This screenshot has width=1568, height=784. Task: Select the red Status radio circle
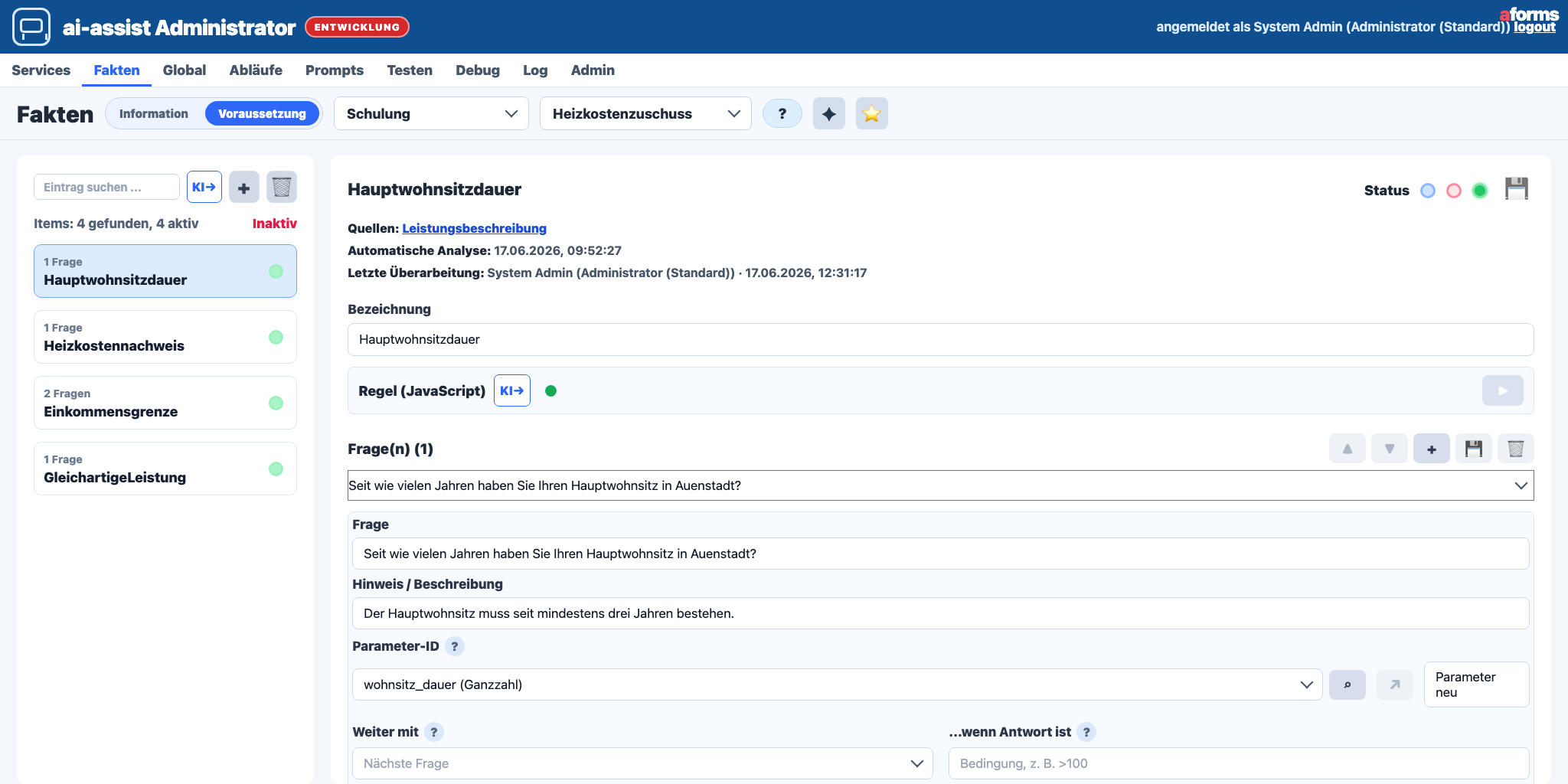pyautogui.click(x=1454, y=191)
